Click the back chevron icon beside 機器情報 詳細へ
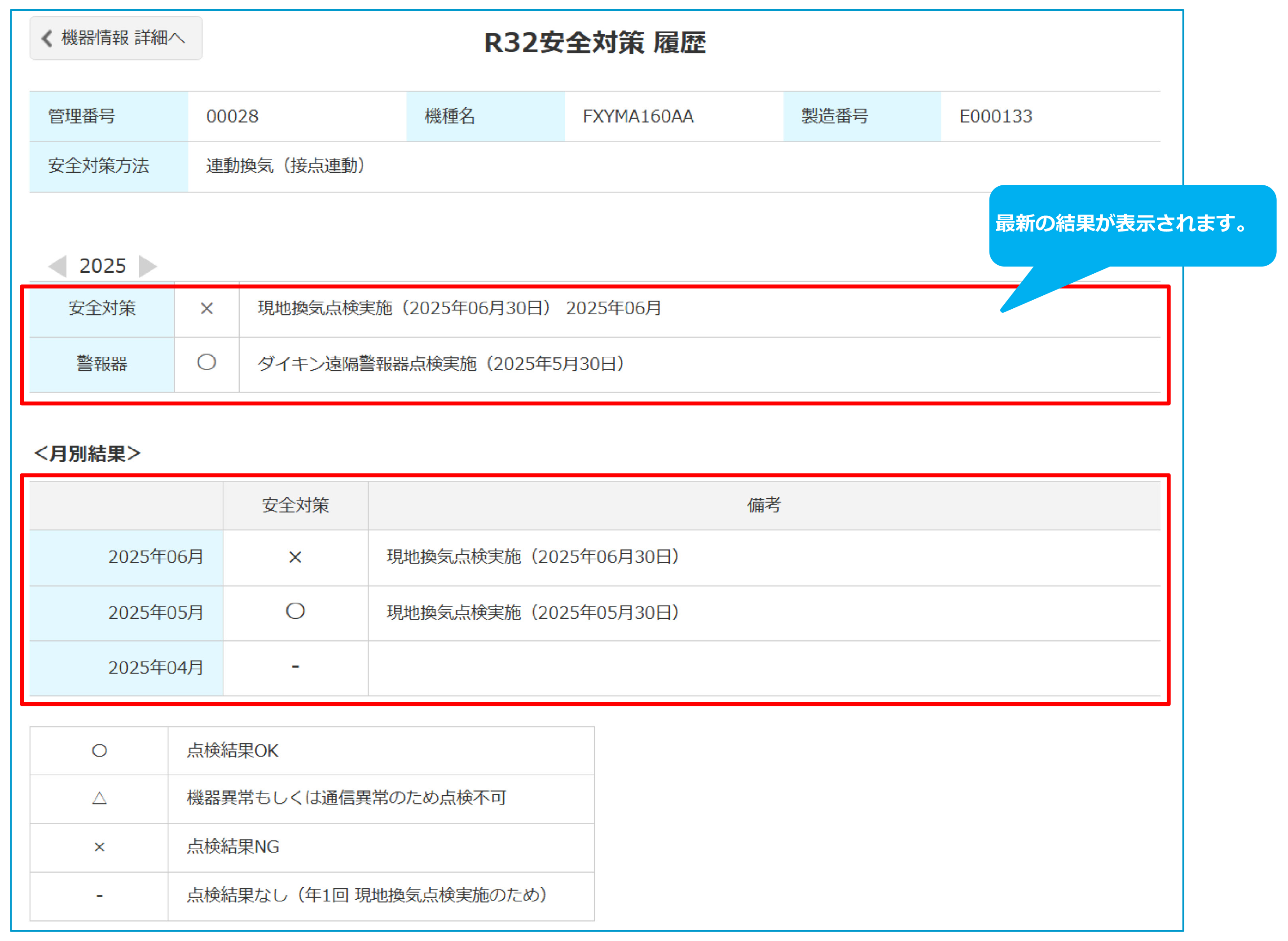Screen dimensions: 1288x941 coord(47,38)
